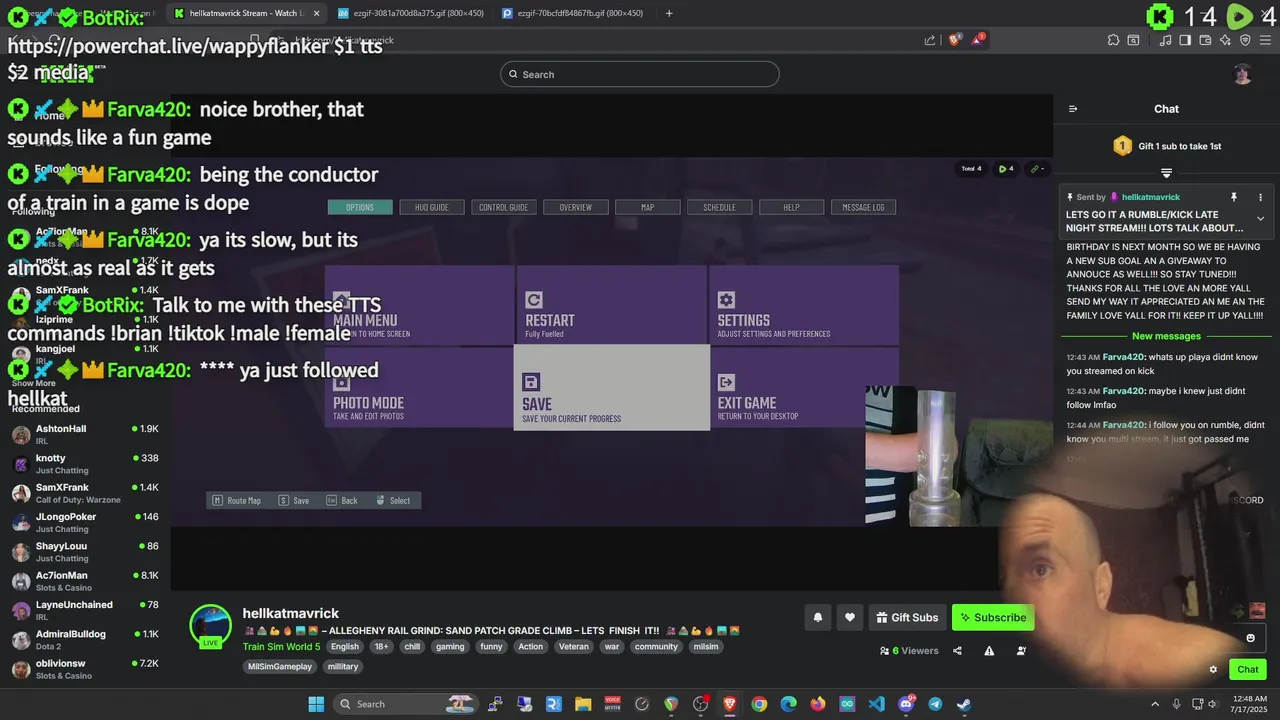Select CONTROL GUIDE game tab
Viewport: 1280px width, 720px height.
(504, 207)
